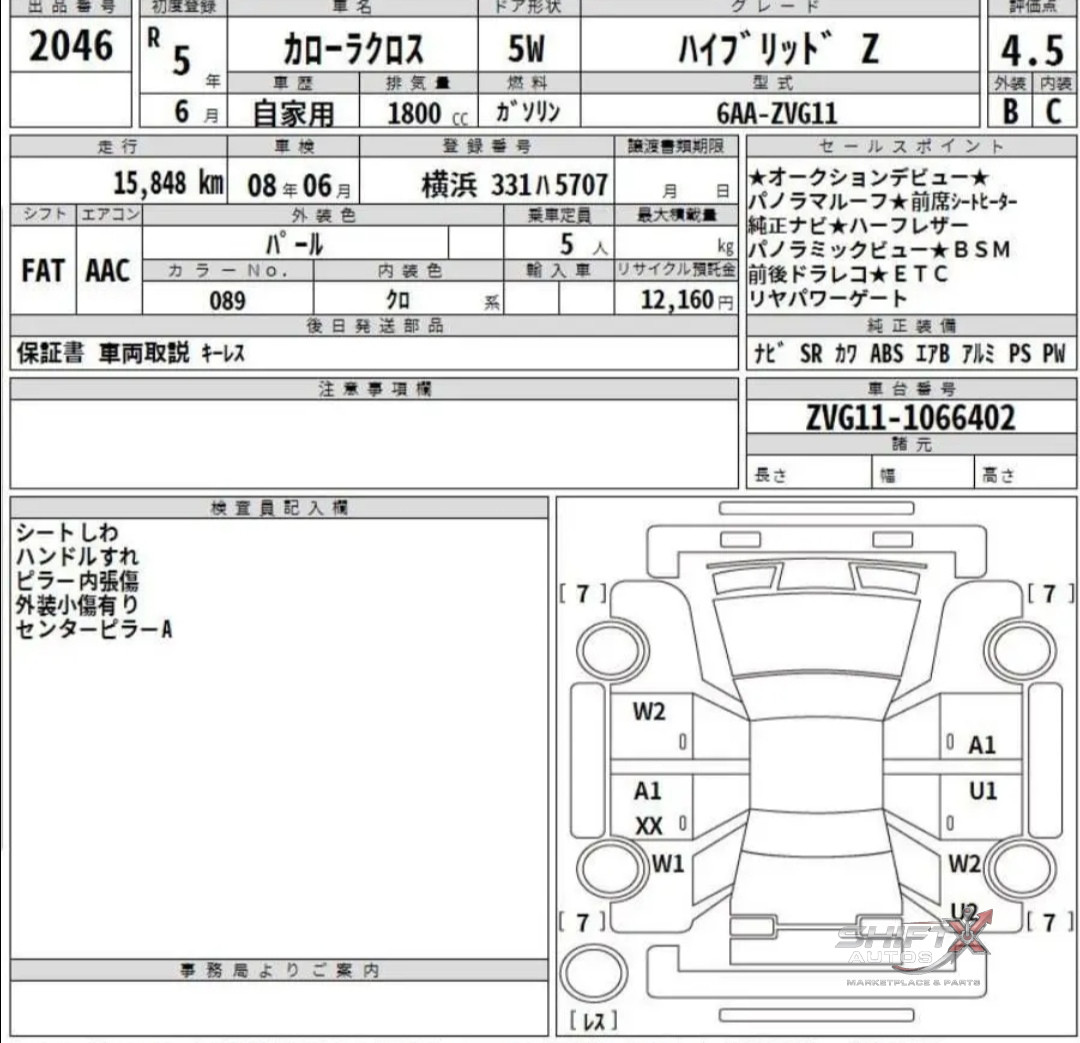Click the air conditioner value AAC
Viewport: 1080px width, 1043px height.
click(107, 271)
